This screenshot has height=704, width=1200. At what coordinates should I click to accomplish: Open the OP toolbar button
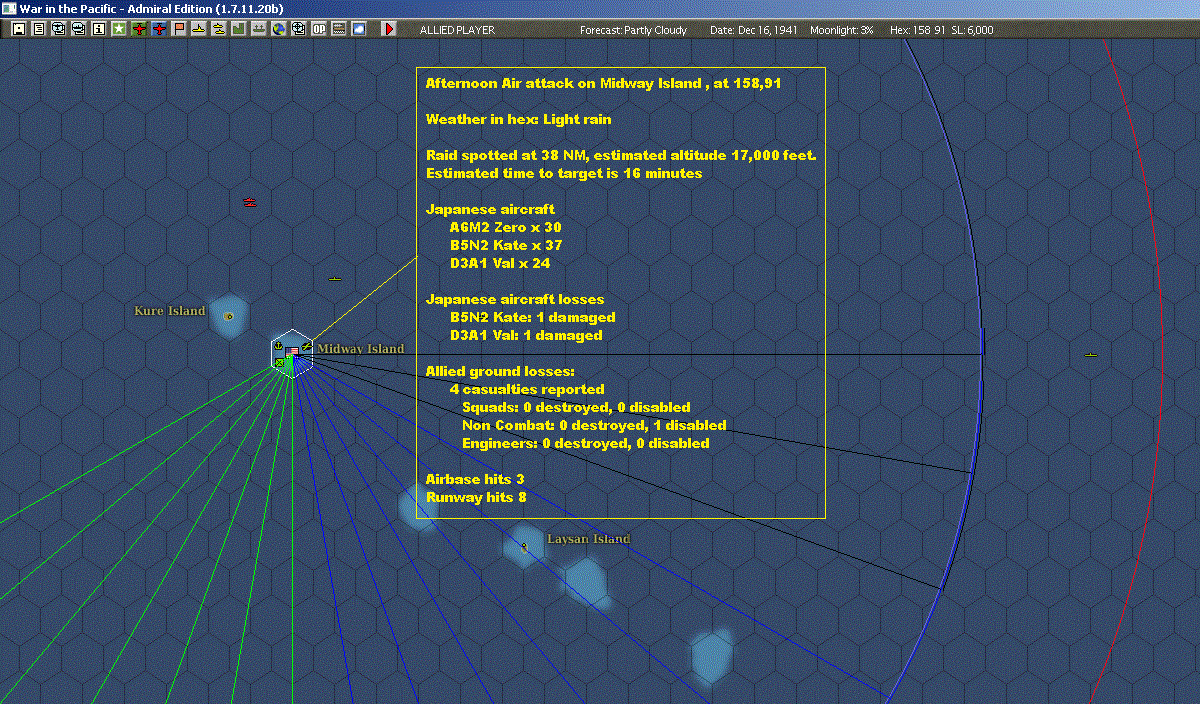click(319, 29)
